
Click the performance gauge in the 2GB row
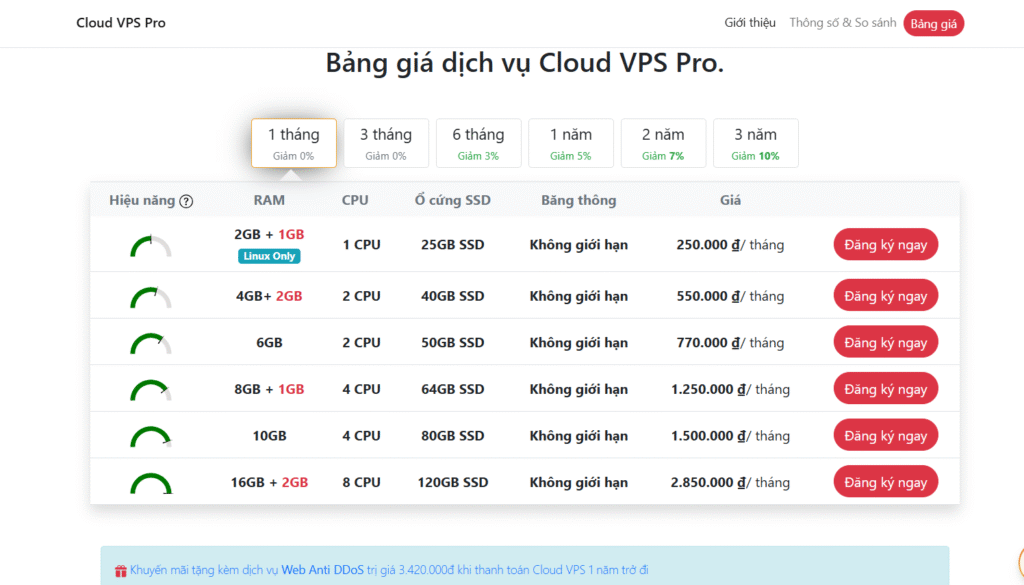pyautogui.click(x=150, y=246)
